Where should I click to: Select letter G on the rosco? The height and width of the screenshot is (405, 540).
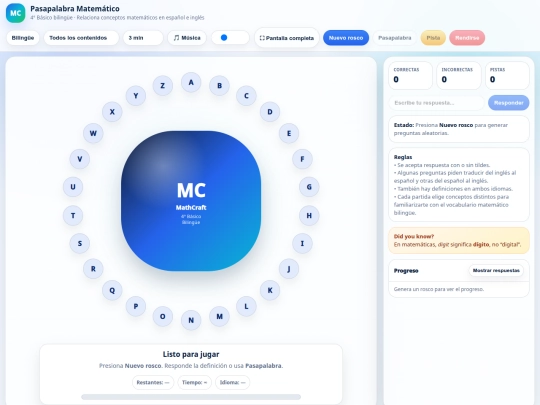coord(309,187)
